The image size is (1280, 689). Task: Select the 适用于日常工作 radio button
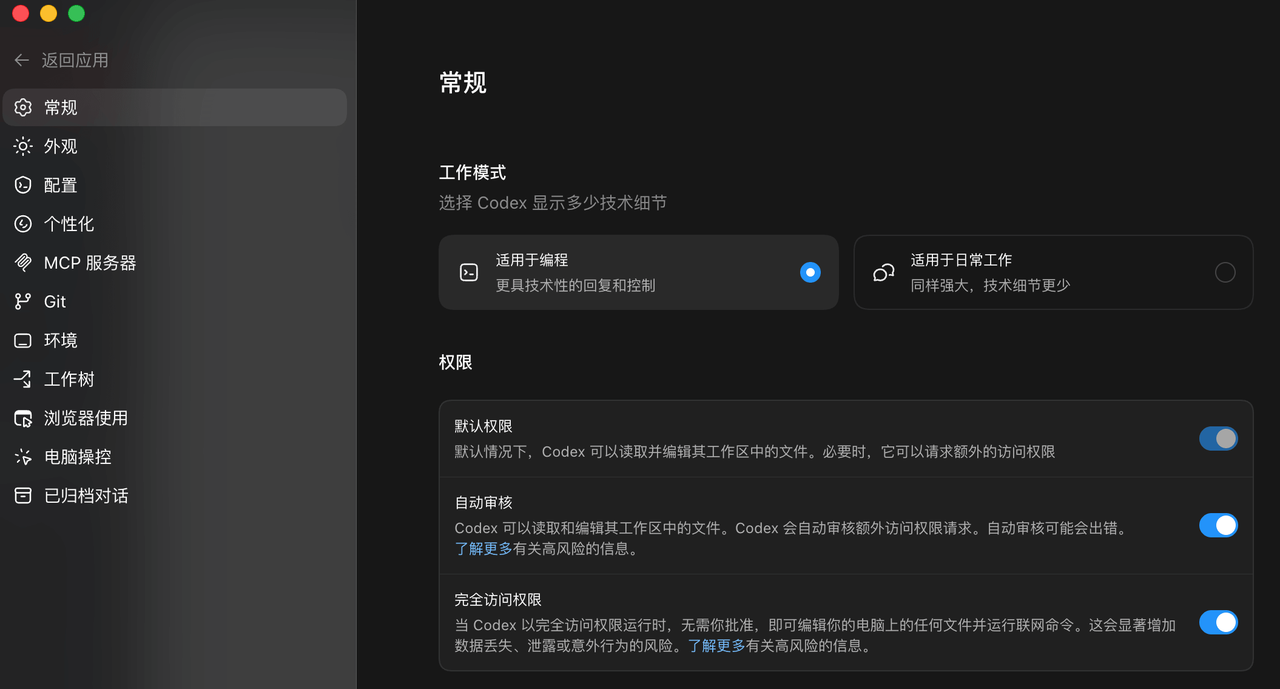pos(1225,272)
